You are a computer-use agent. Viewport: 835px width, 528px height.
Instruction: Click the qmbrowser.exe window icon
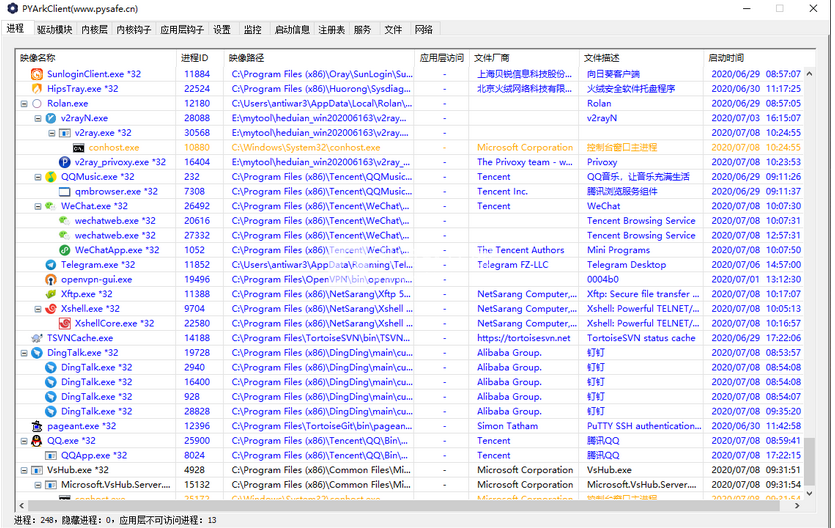64,192
